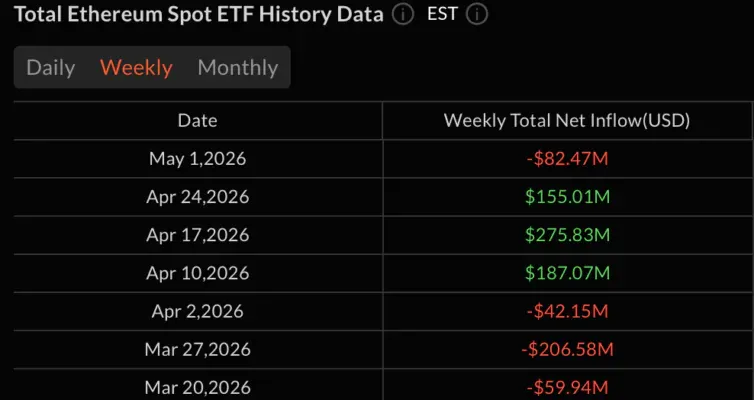Viewport: 754px width, 400px height.
Task: Click the Apr 17,2026 row date
Action: point(198,235)
